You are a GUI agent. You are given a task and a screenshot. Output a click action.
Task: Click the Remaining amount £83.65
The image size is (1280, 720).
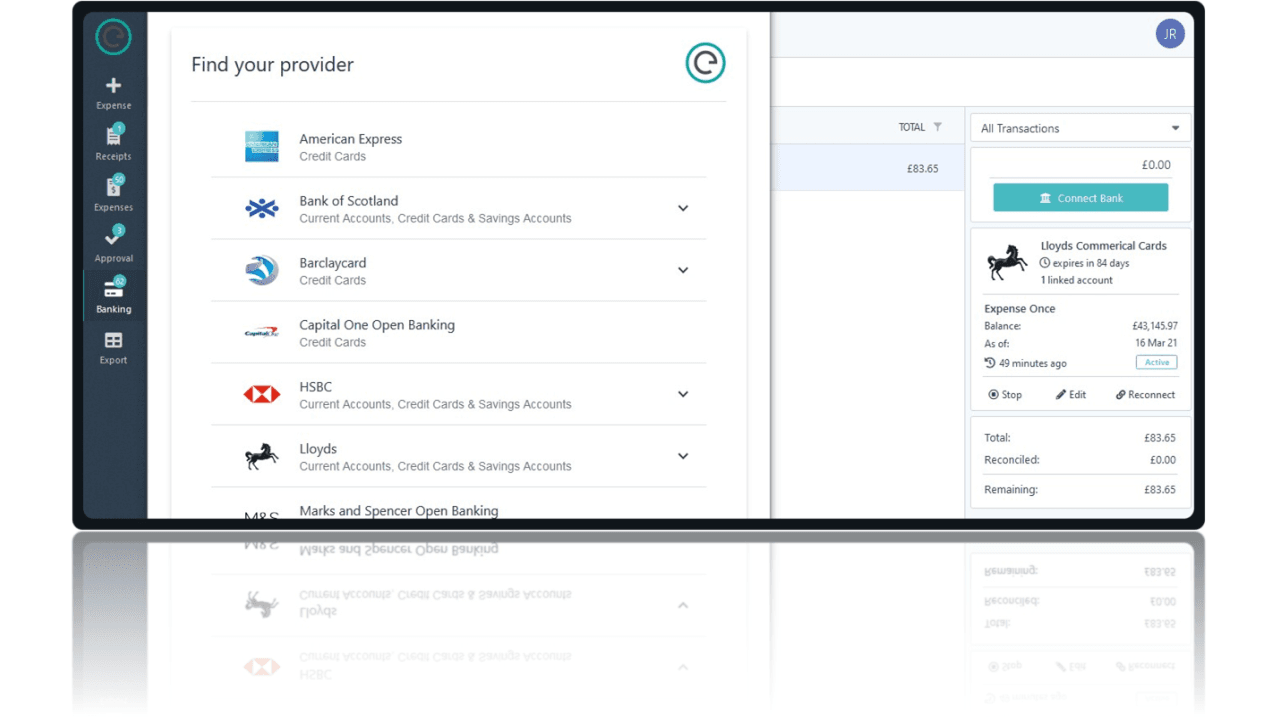[1160, 490]
